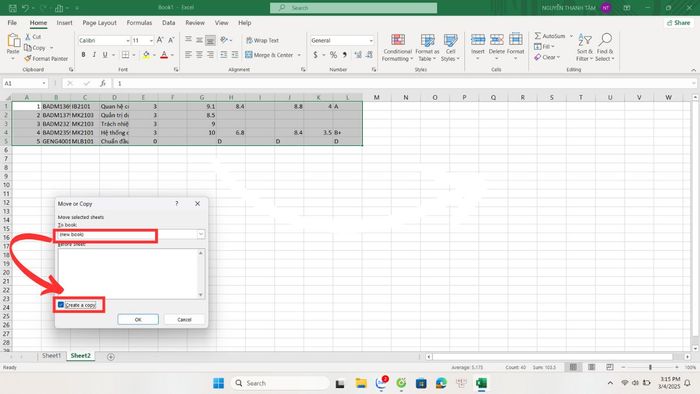
Task: Click the Name Box showing A1
Action: click(x=25, y=83)
